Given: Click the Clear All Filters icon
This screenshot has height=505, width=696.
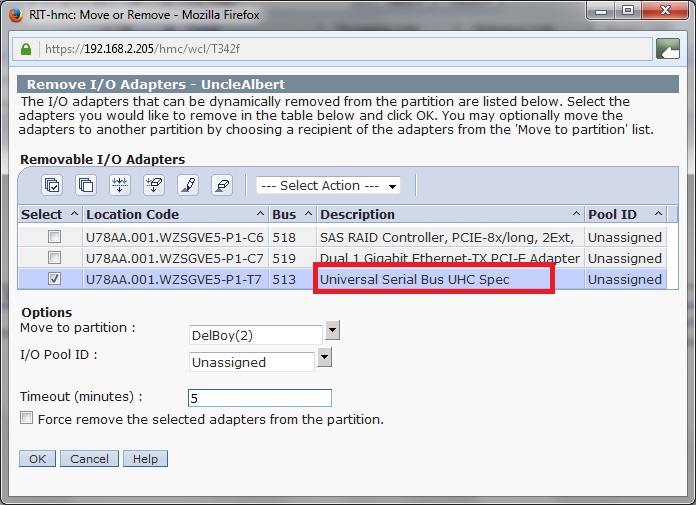Looking at the screenshot, I should tap(154, 185).
